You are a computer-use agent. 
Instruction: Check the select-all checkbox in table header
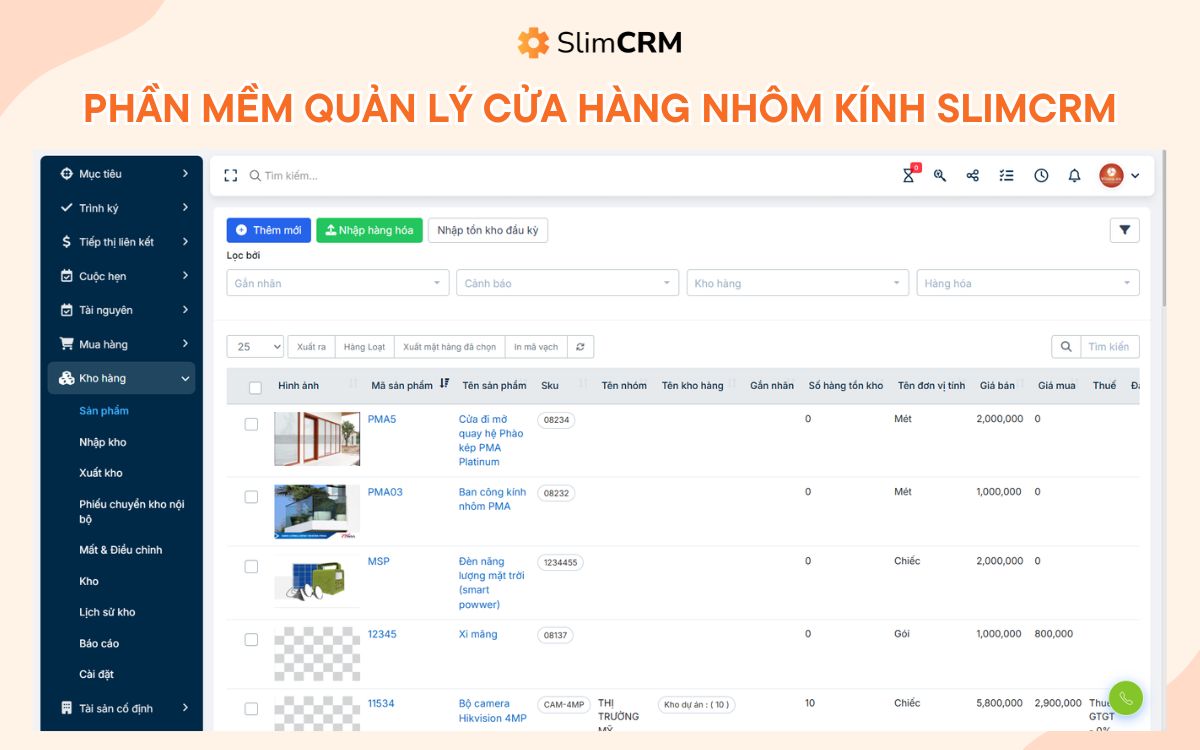254,388
